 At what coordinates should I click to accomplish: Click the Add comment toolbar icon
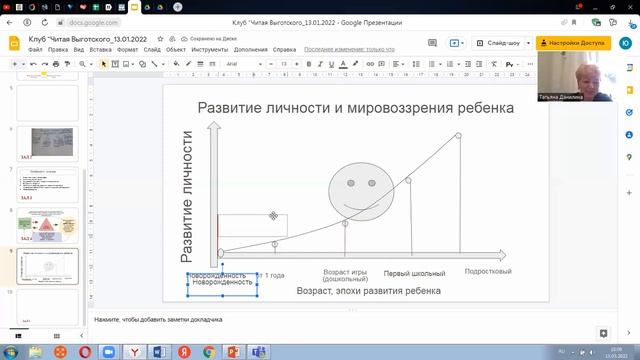coord(382,64)
